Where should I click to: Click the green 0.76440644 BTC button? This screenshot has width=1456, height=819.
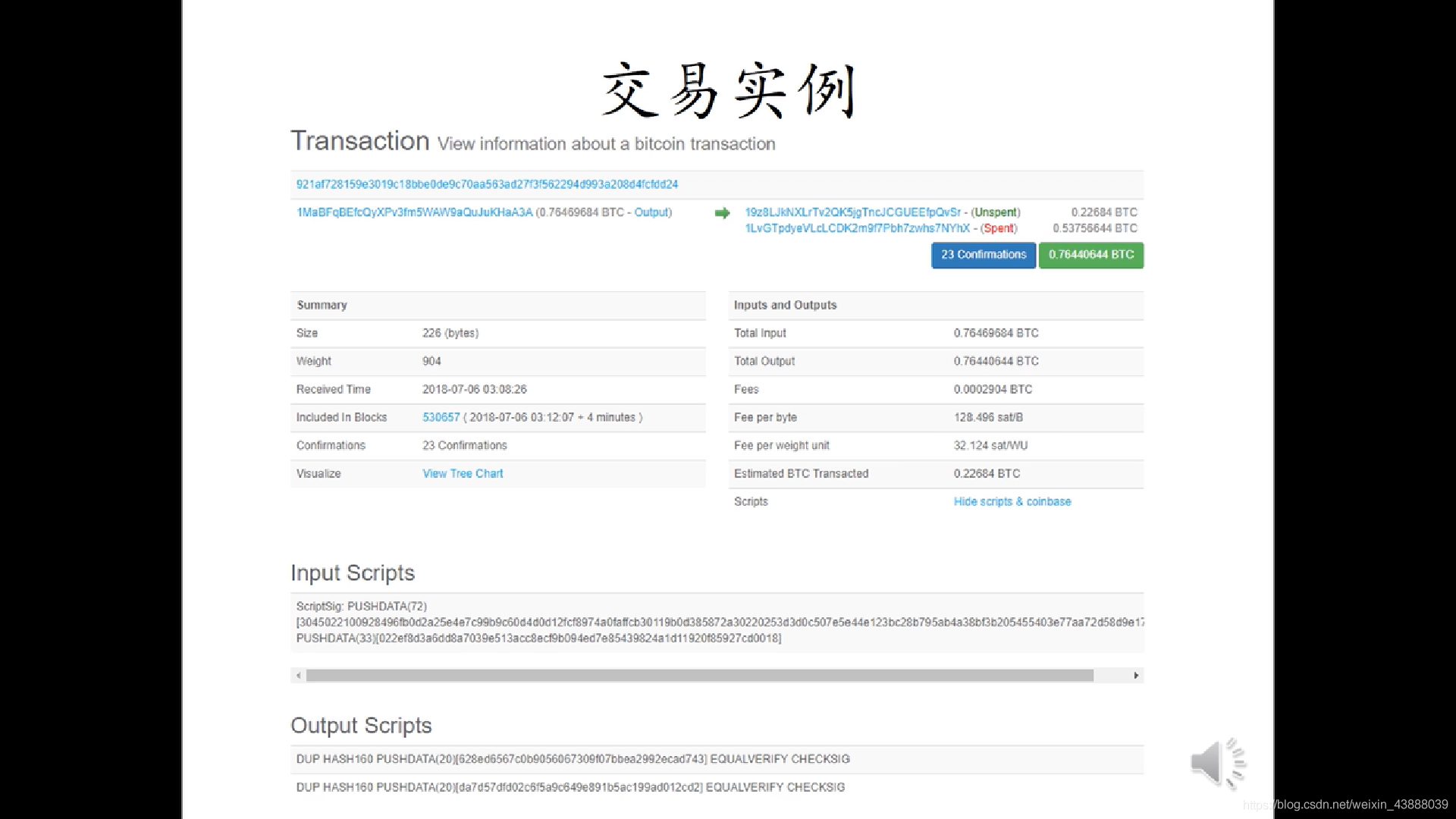(x=1091, y=255)
